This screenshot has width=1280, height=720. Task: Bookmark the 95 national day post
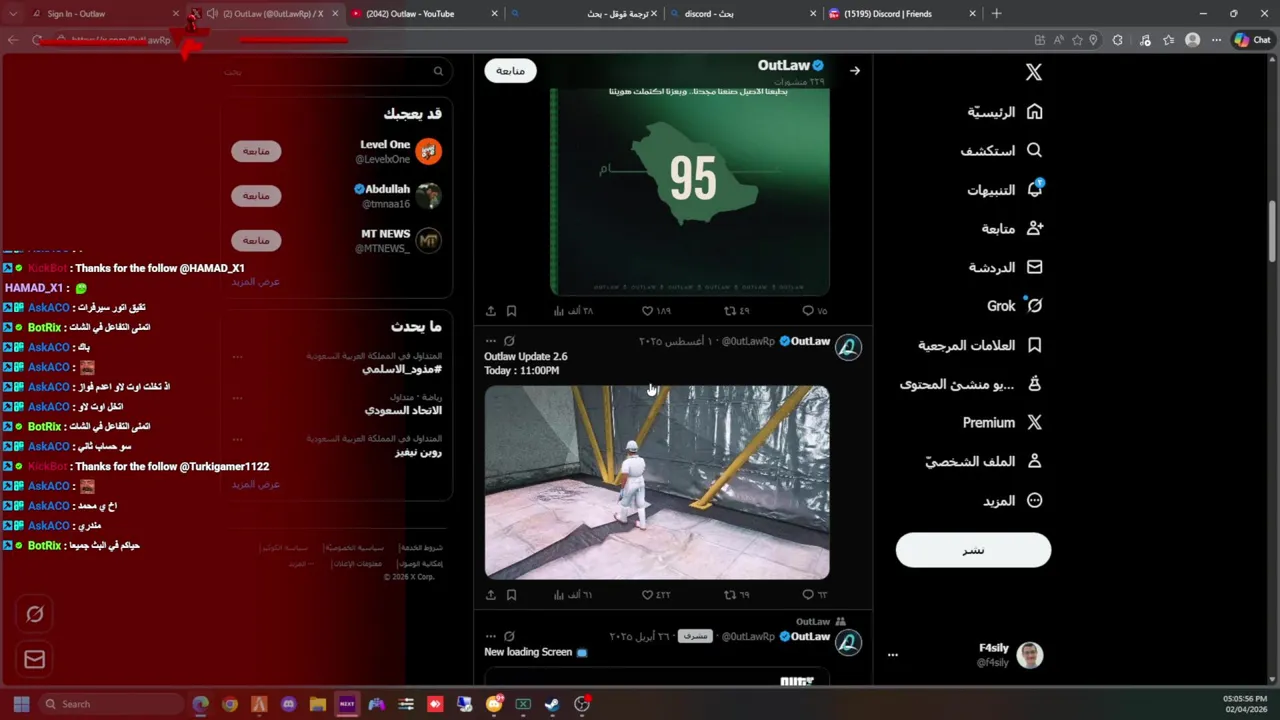tap(511, 311)
